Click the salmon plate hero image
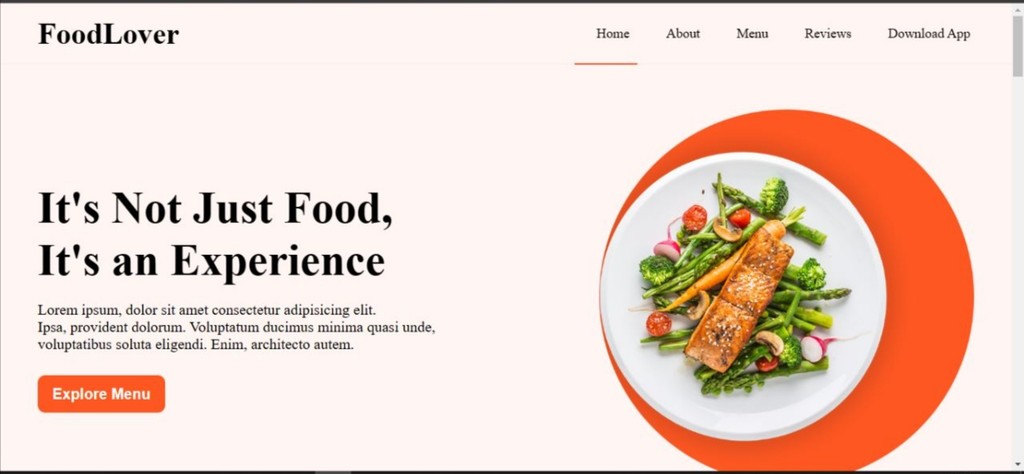The image size is (1024, 474). pyautogui.click(x=743, y=296)
